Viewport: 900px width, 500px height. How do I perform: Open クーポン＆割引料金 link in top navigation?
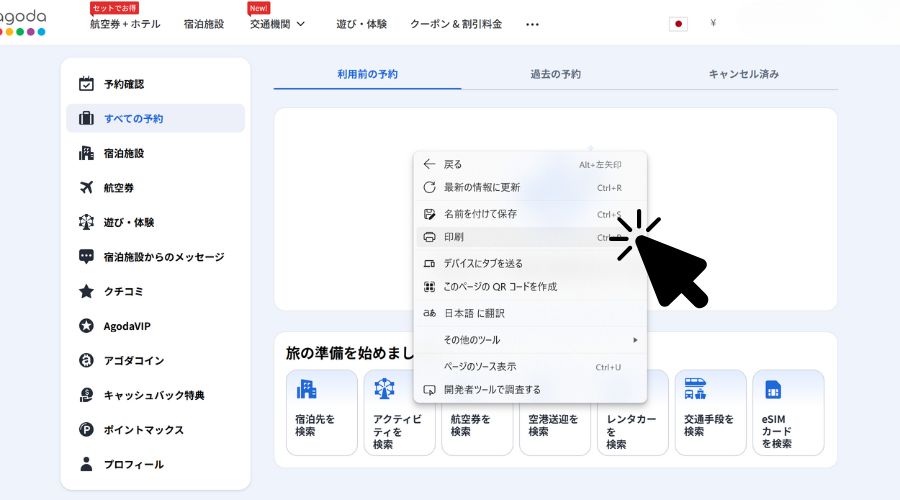pos(456,24)
